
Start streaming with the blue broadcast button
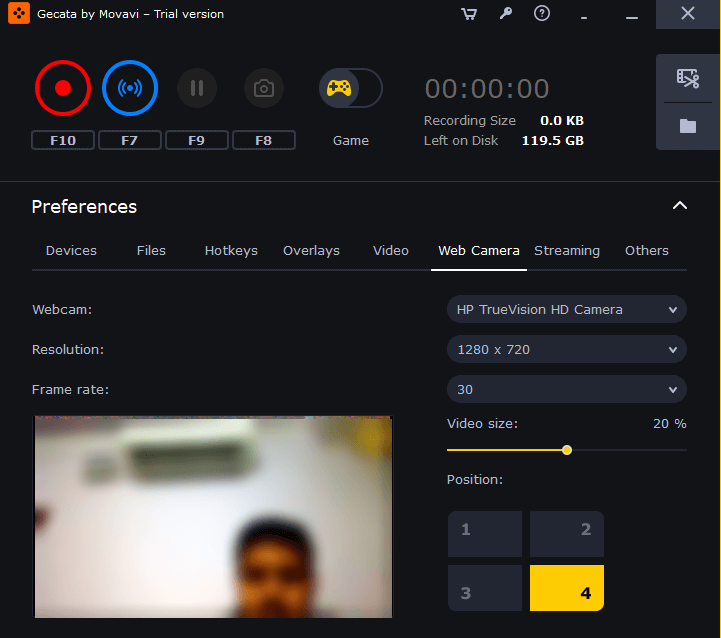click(130, 88)
